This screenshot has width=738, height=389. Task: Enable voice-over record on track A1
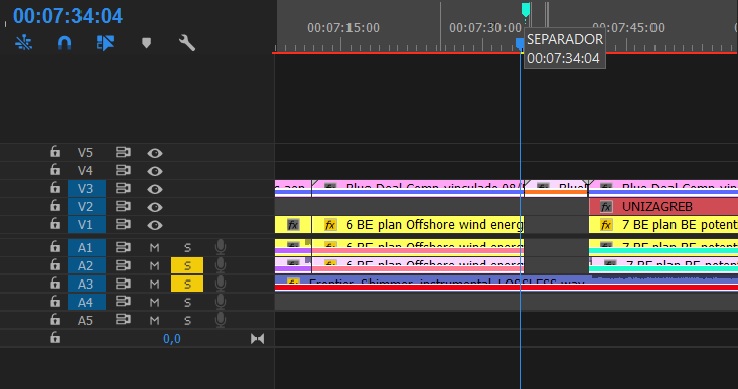[x=220, y=247]
